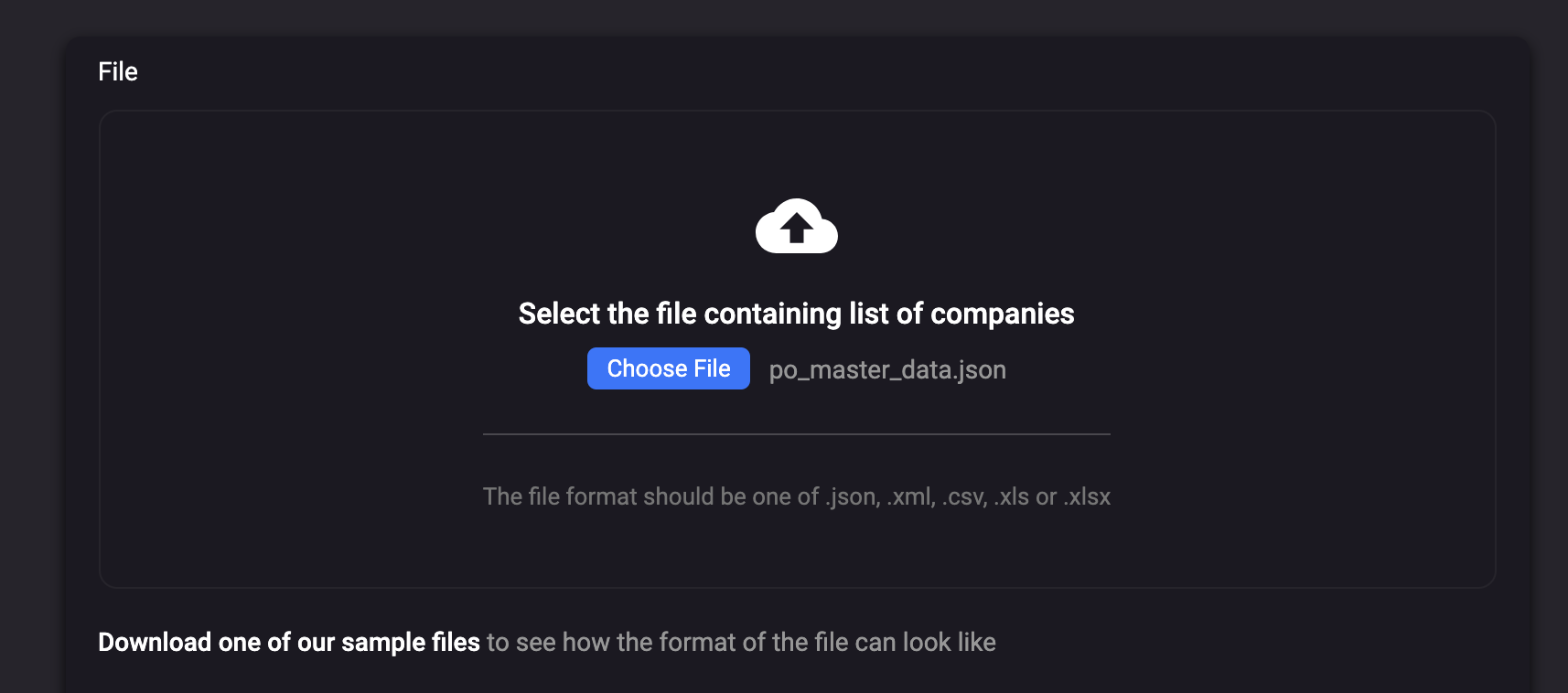This screenshot has width=1568, height=693.
Task: Click the up arrow inside the cloud
Action: [x=796, y=227]
